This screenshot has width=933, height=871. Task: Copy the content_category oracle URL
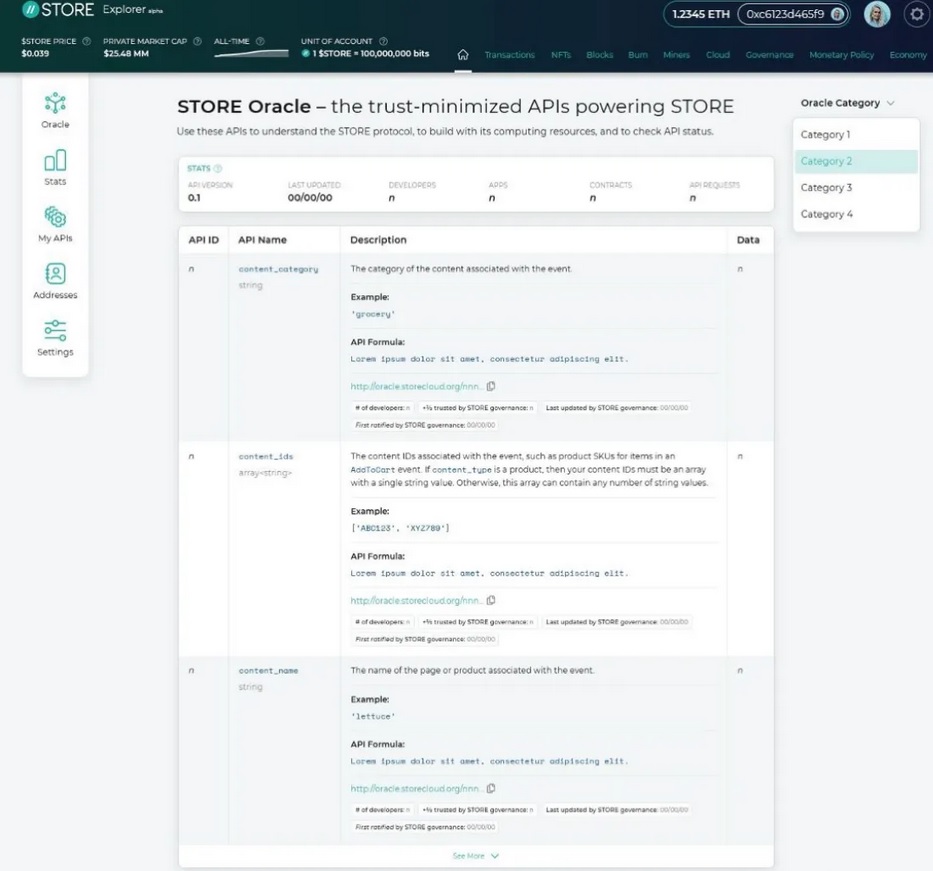coord(491,386)
